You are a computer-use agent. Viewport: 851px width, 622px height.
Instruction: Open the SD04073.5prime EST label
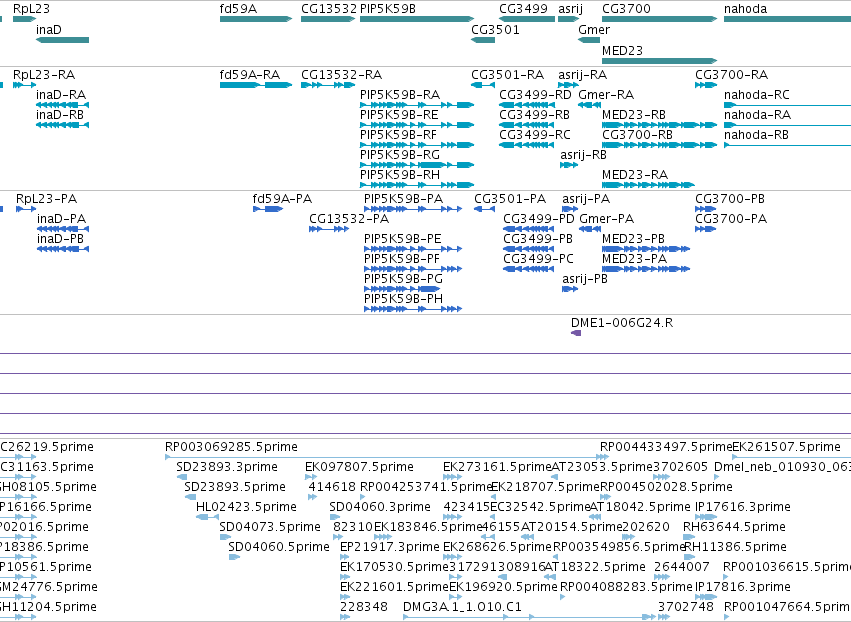point(270,528)
